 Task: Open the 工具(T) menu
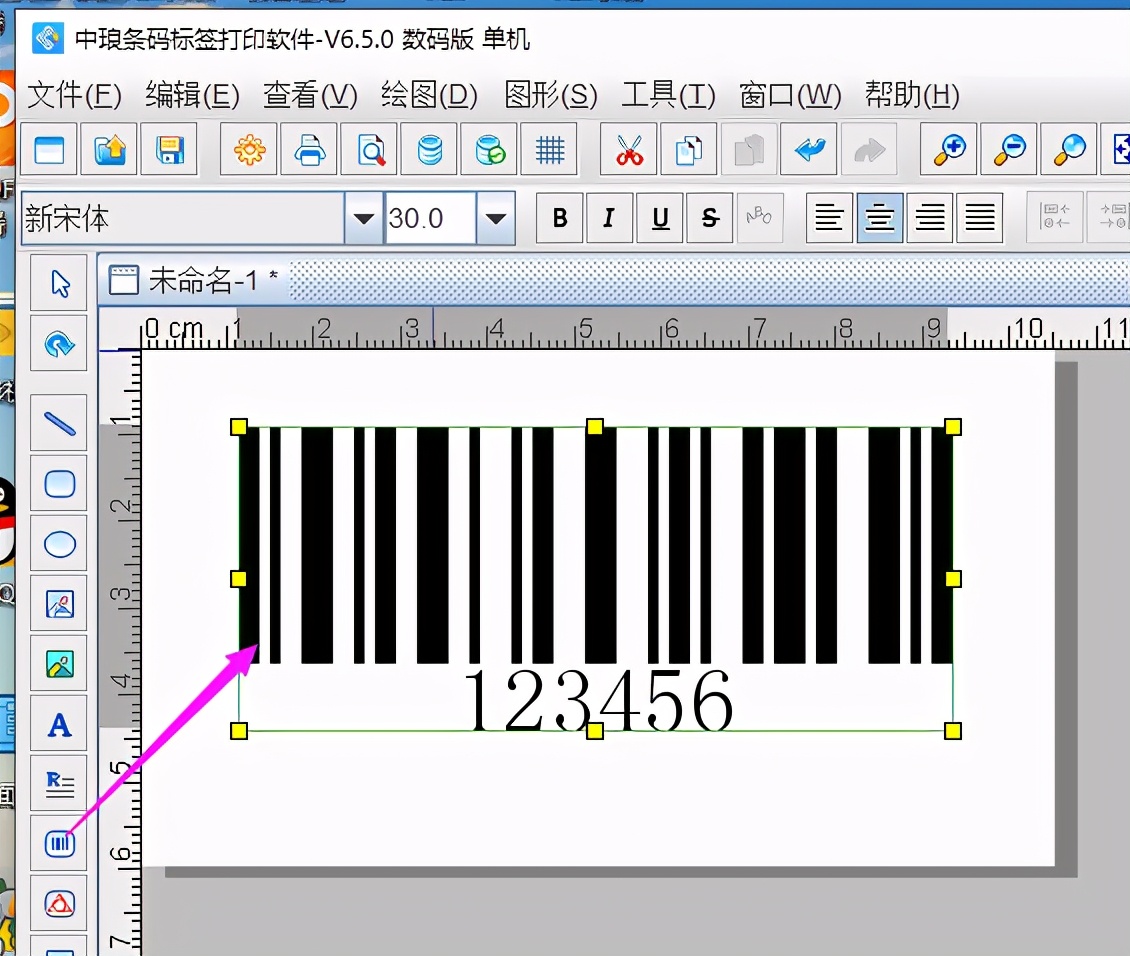669,95
